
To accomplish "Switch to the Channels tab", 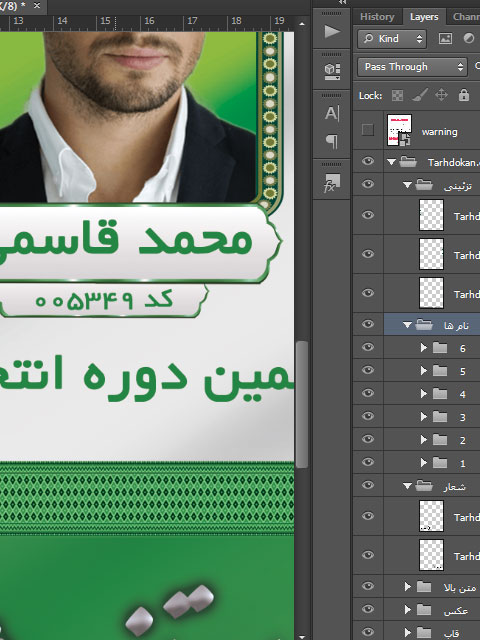I will (x=465, y=17).
